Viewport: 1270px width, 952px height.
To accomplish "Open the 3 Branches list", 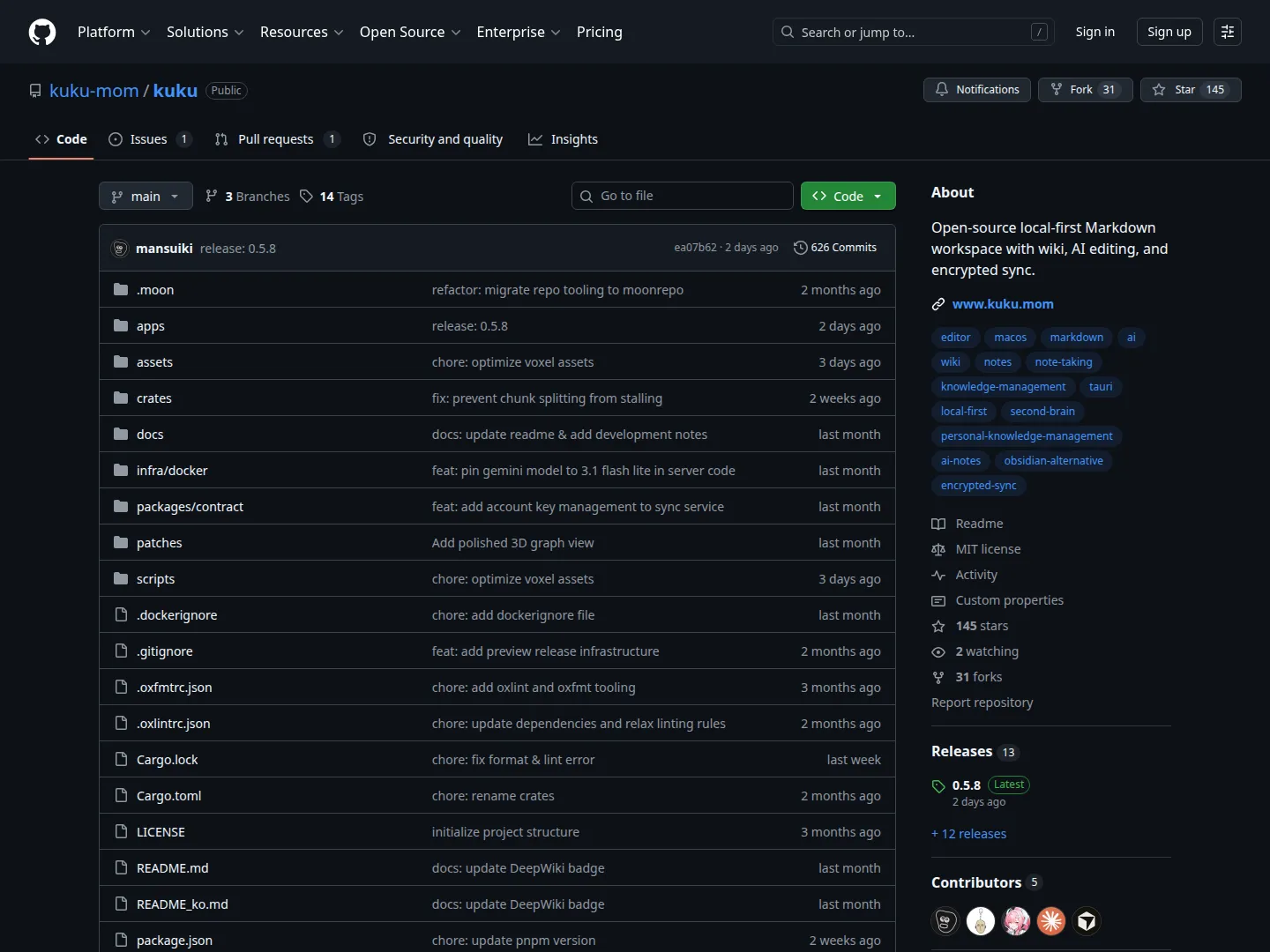I will [248, 197].
